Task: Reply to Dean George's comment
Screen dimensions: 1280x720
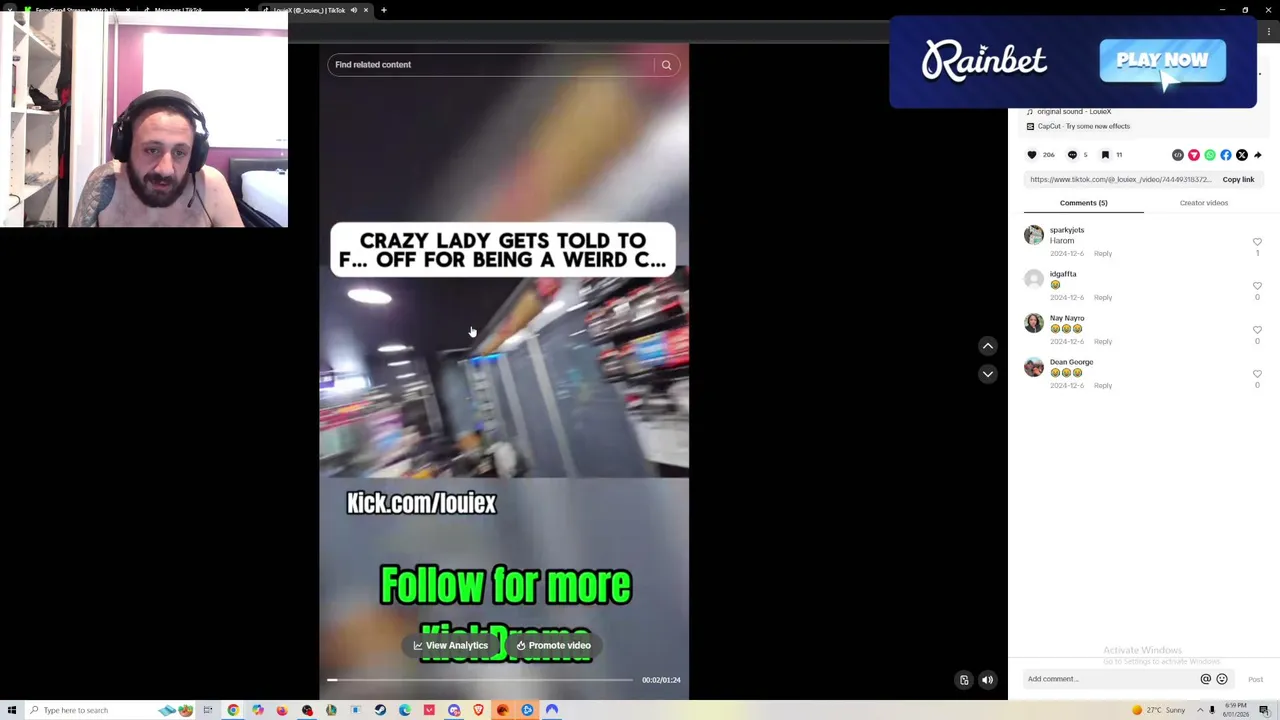Action: [x=1103, y=386]
